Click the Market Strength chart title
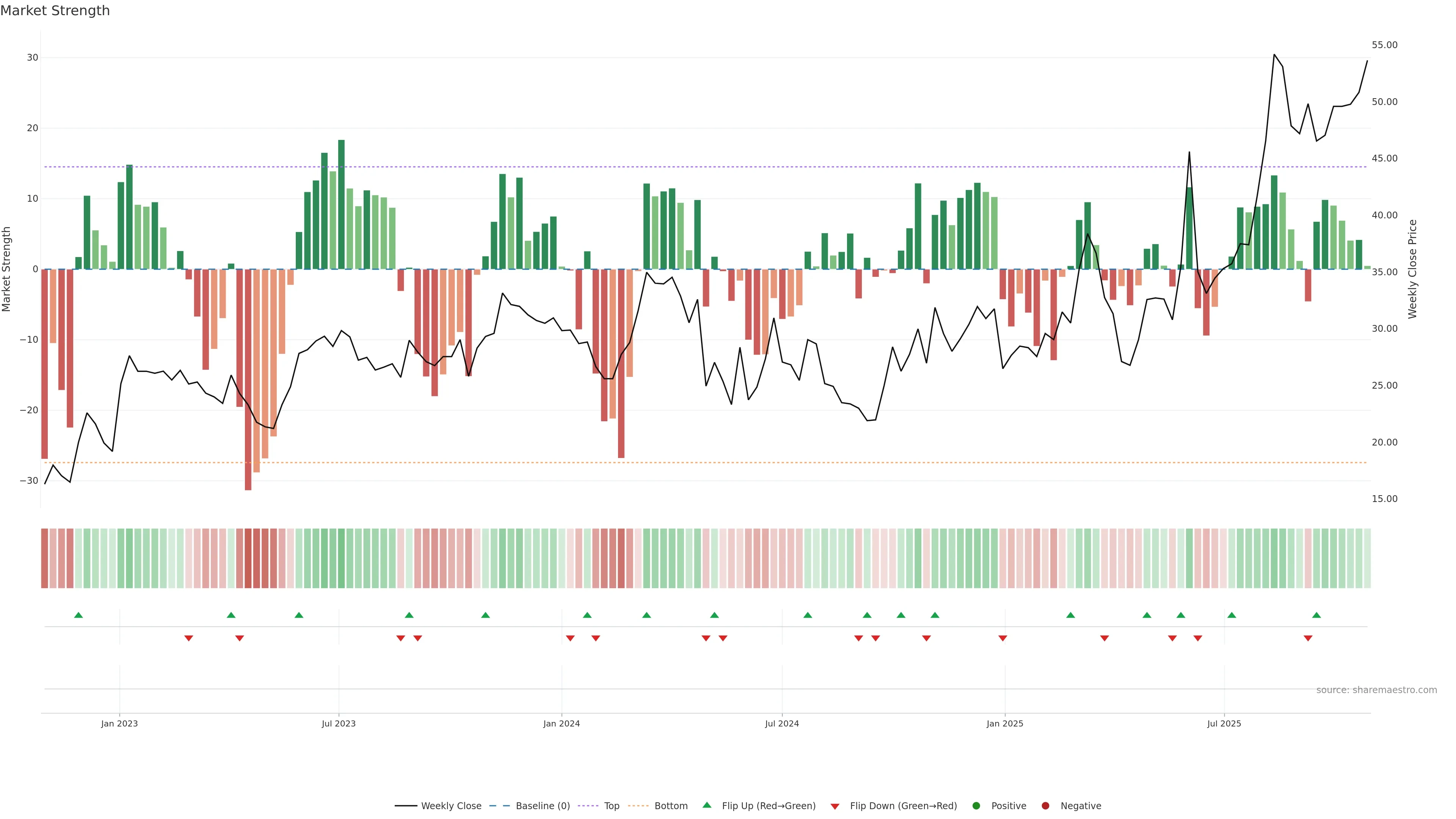 point(55,11)
